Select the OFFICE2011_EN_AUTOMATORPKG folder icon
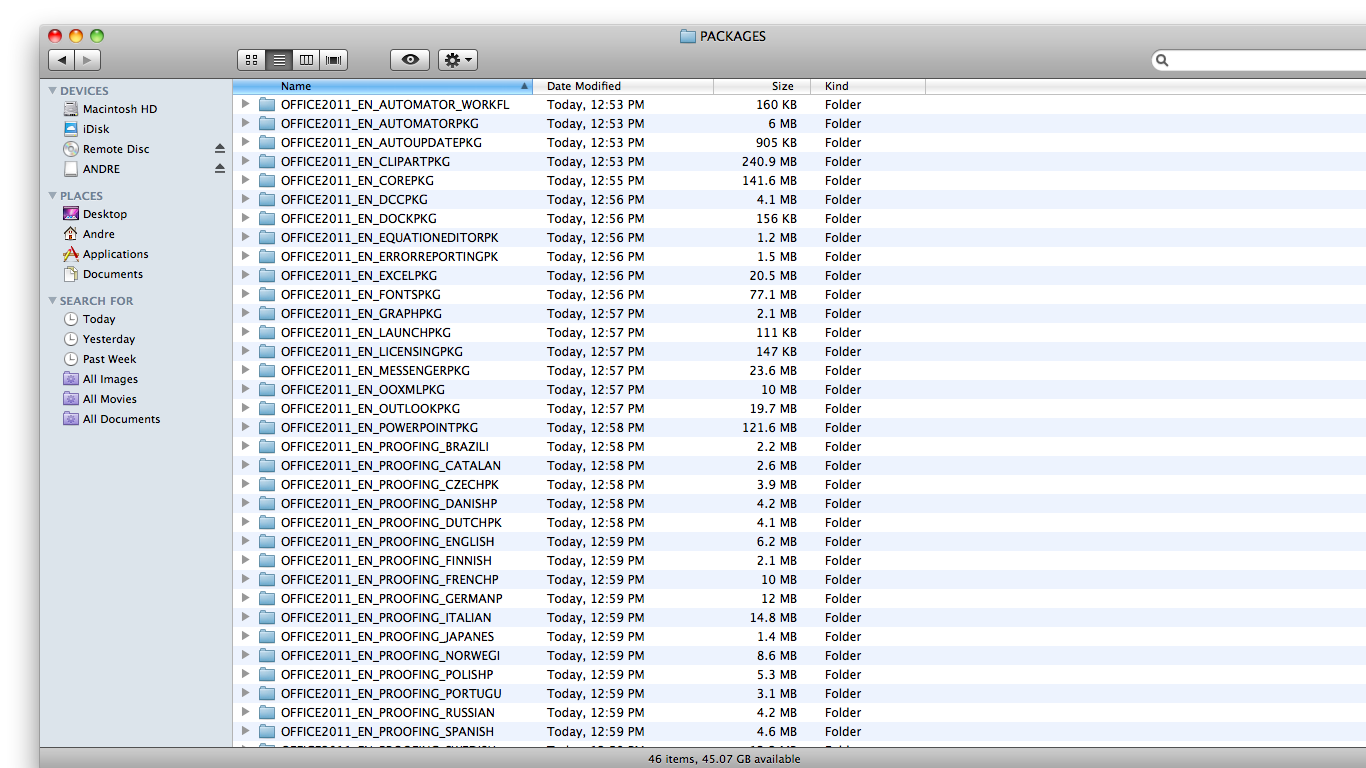1366x768 pixels. (x=267, y=124)
